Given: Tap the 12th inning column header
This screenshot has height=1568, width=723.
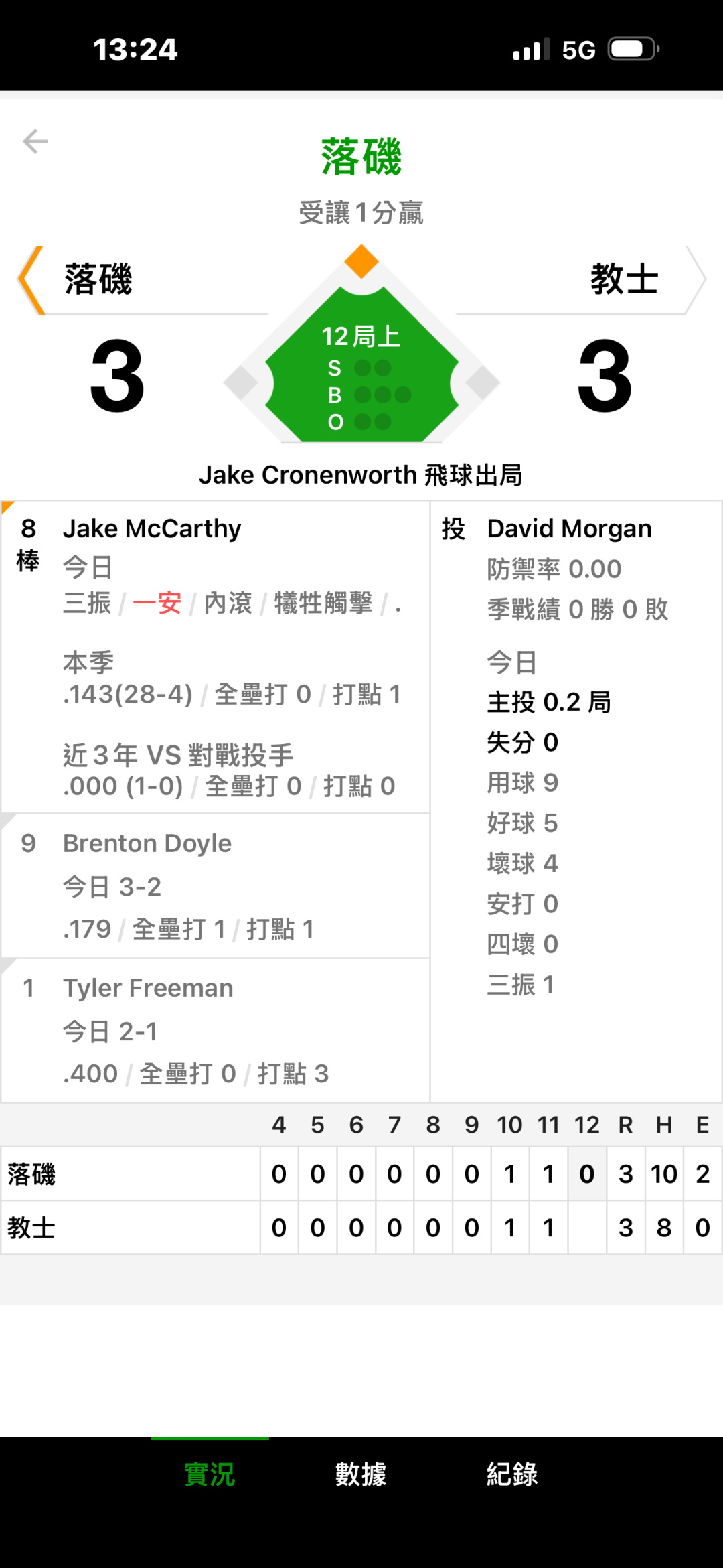Looking at the screenshot, I should [587, 1125].
